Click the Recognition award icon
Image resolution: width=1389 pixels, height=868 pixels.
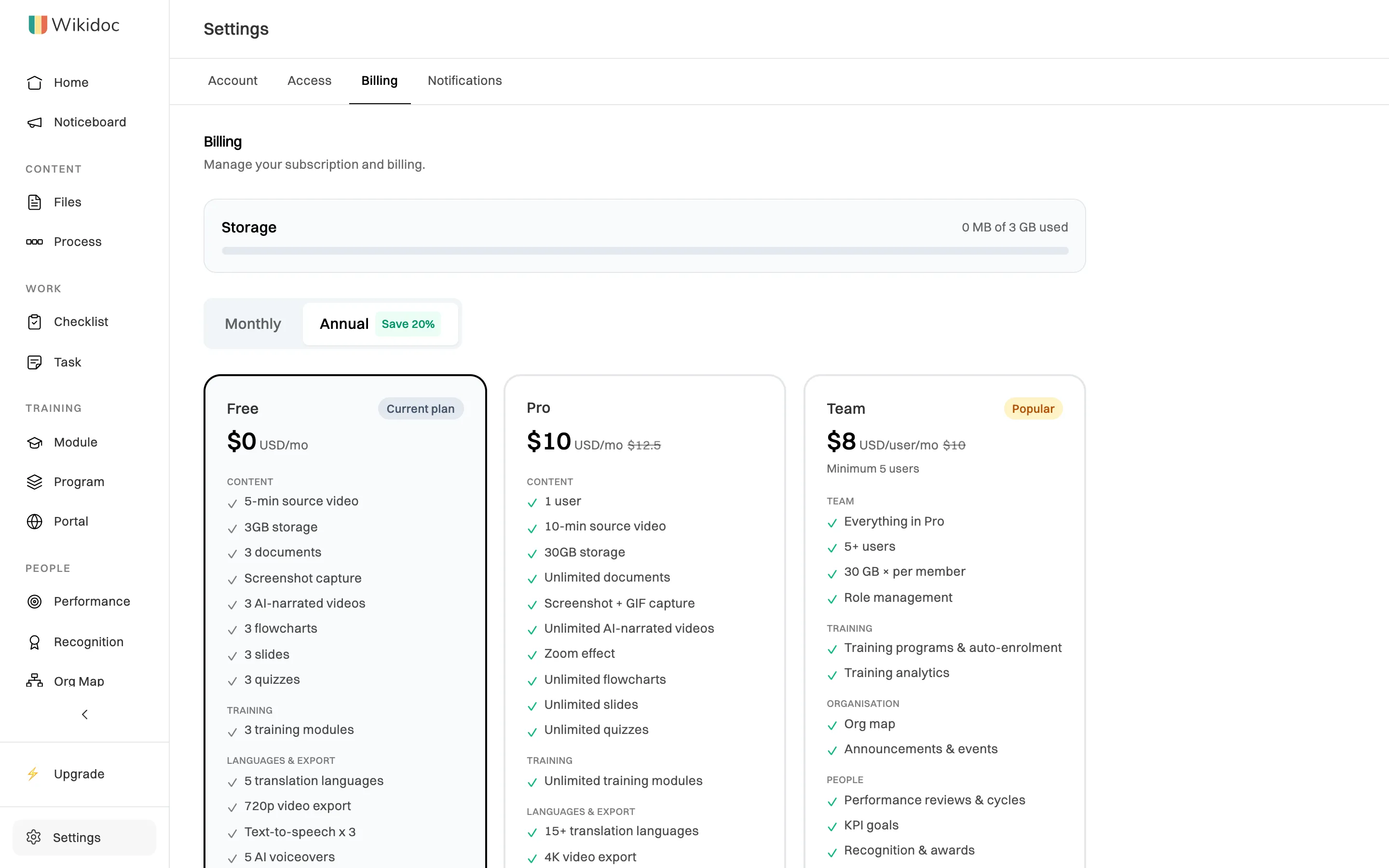(34, 642)
